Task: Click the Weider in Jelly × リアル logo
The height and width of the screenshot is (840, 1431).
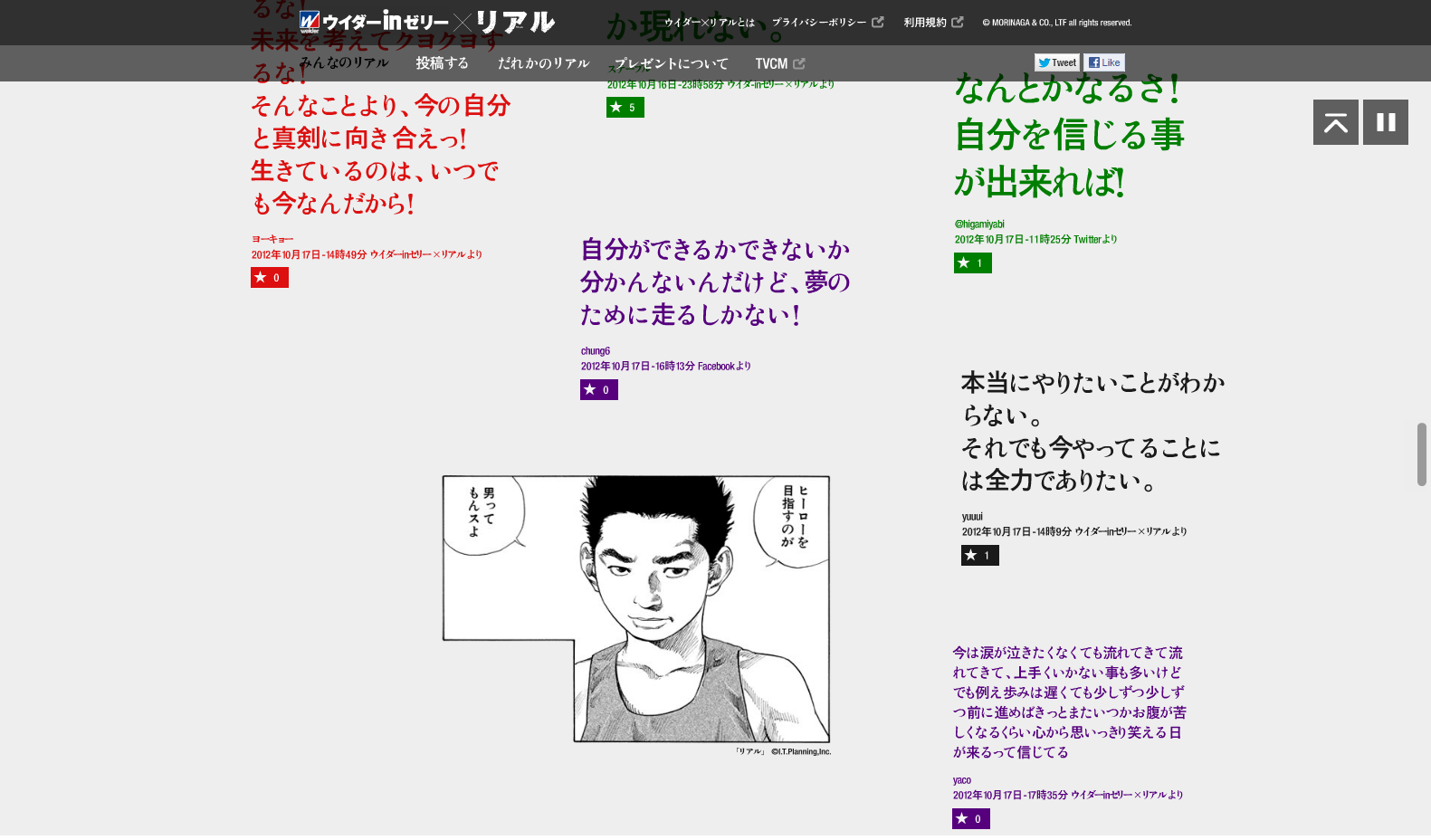Action: pos(426,22)
